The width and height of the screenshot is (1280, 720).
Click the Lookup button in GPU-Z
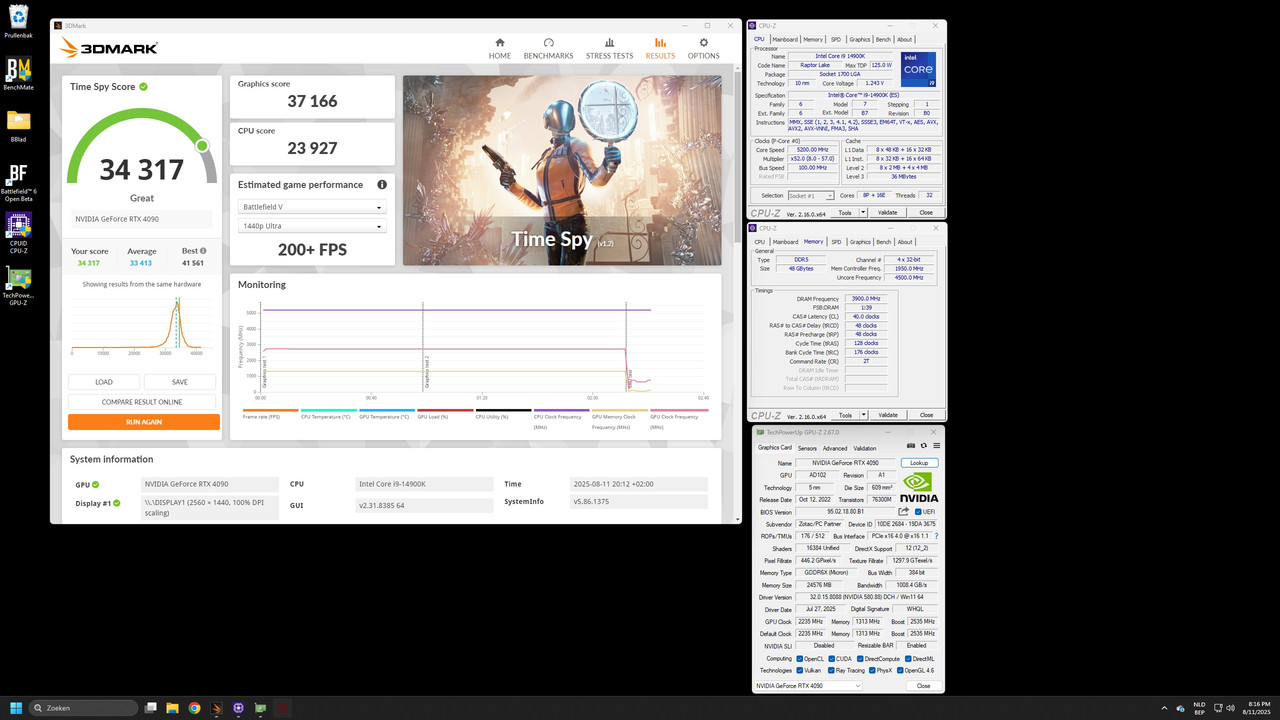919,463
